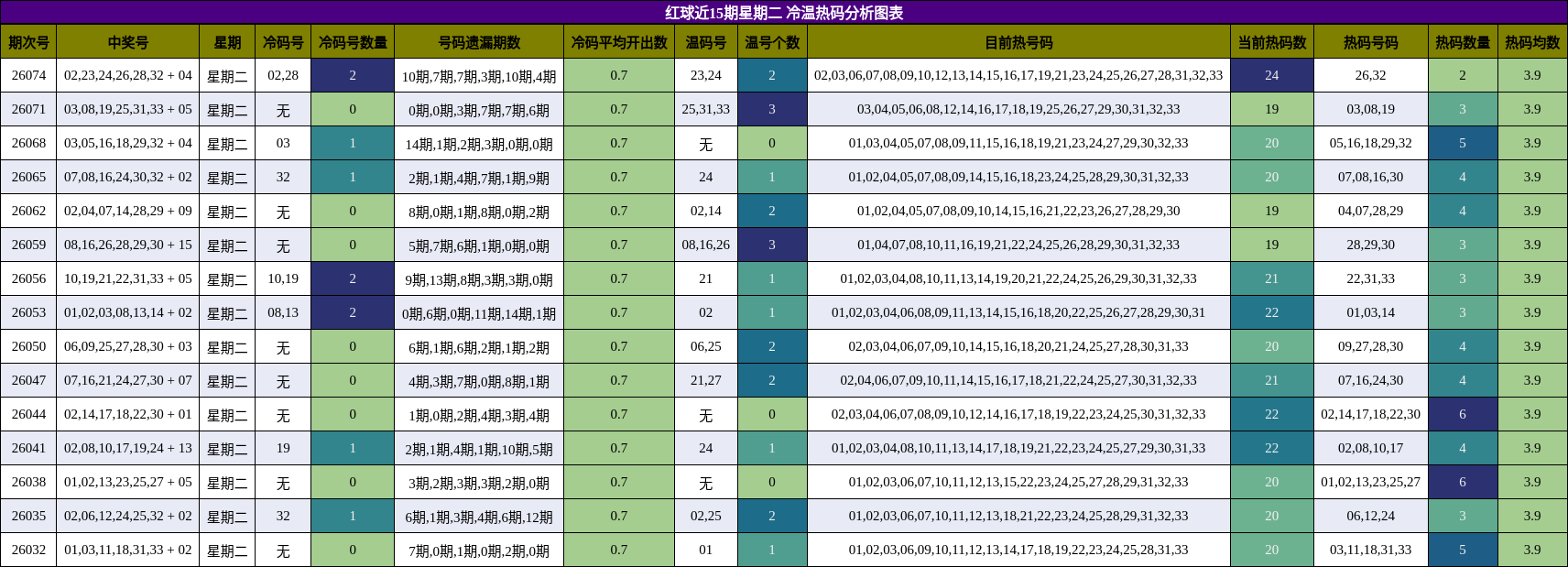The height and width of the screenshot is (567, 1568).
Task: Click hot numbers cell 09,27,28,30
Action: pyautogui.click(x=1371, y=346)
